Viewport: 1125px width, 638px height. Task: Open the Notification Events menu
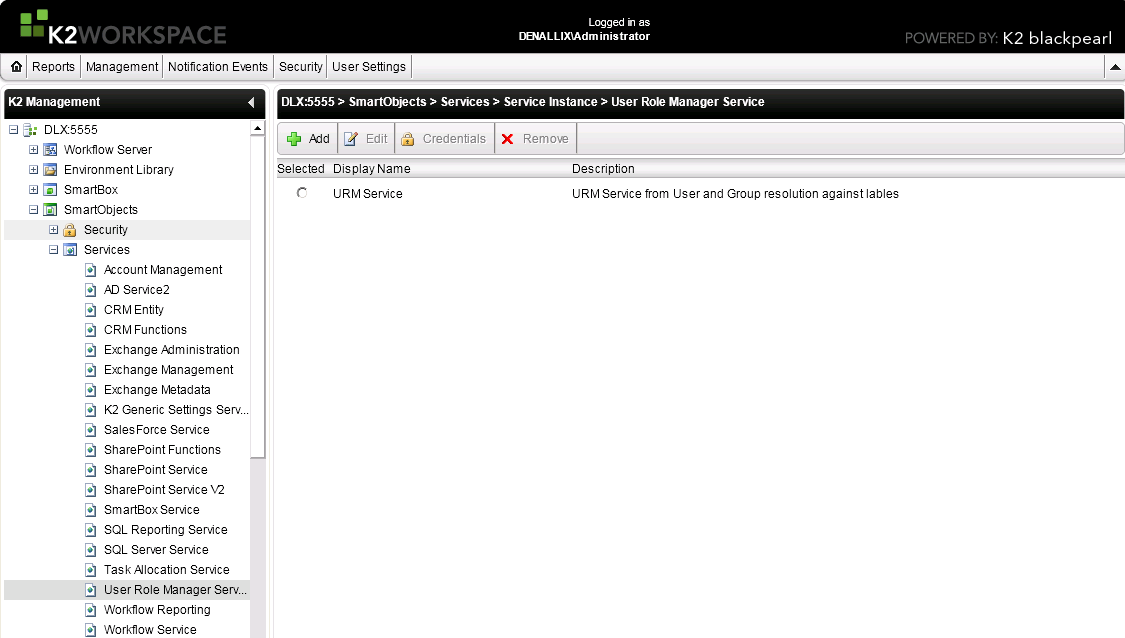[x=218, y=67]
